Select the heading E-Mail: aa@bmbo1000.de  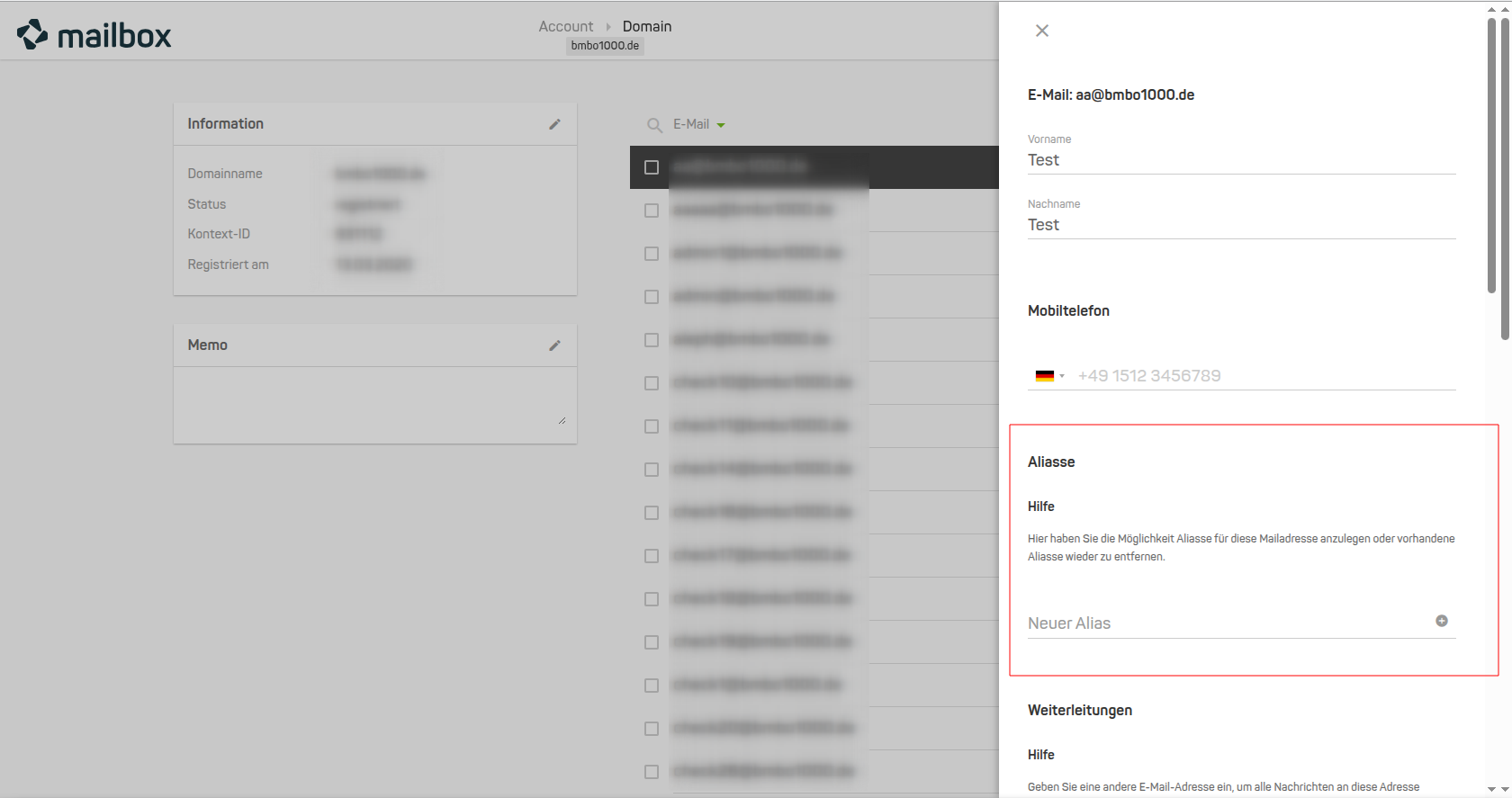coord(1111,95)
